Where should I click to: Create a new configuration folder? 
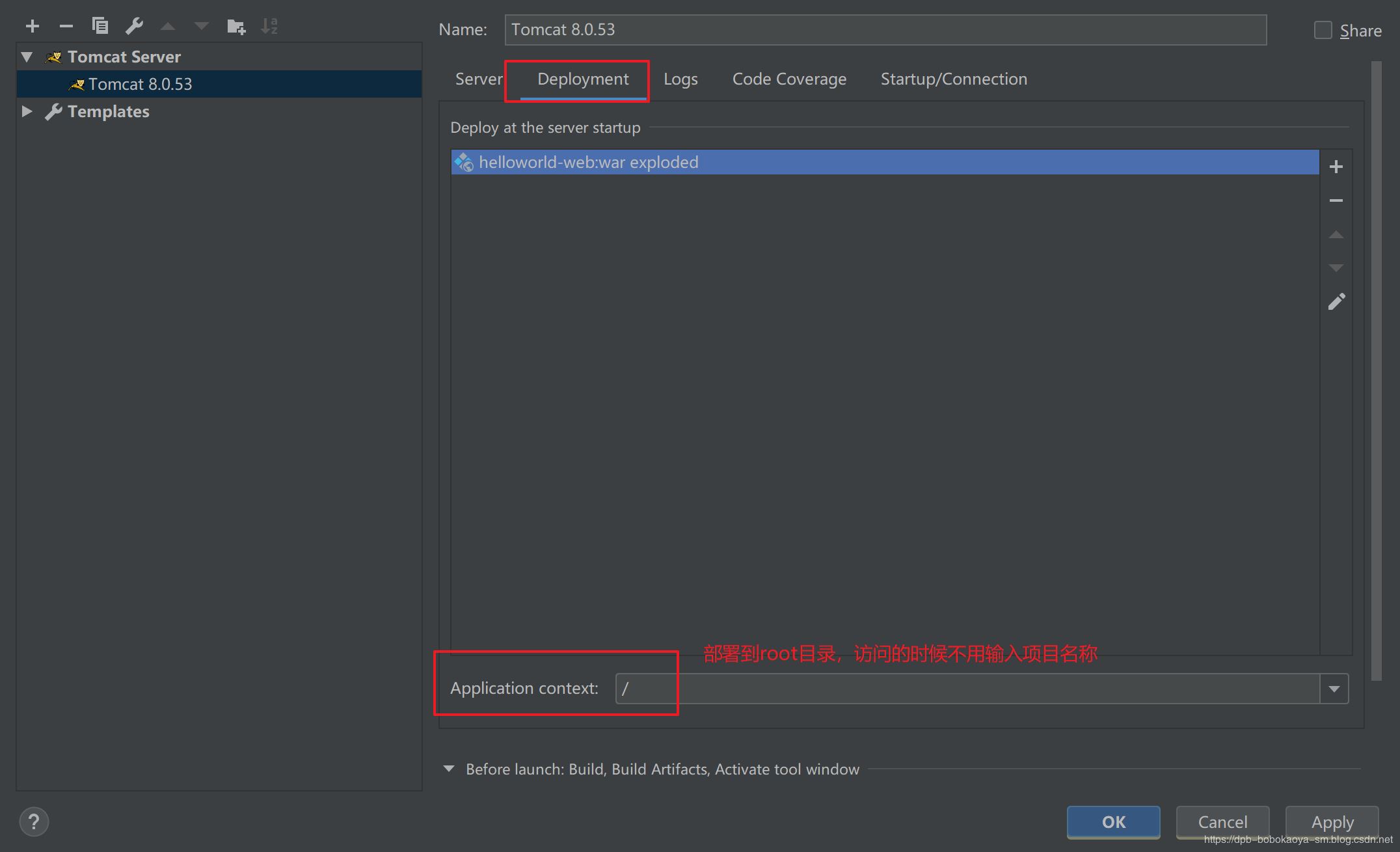click(x=236, y=26)
